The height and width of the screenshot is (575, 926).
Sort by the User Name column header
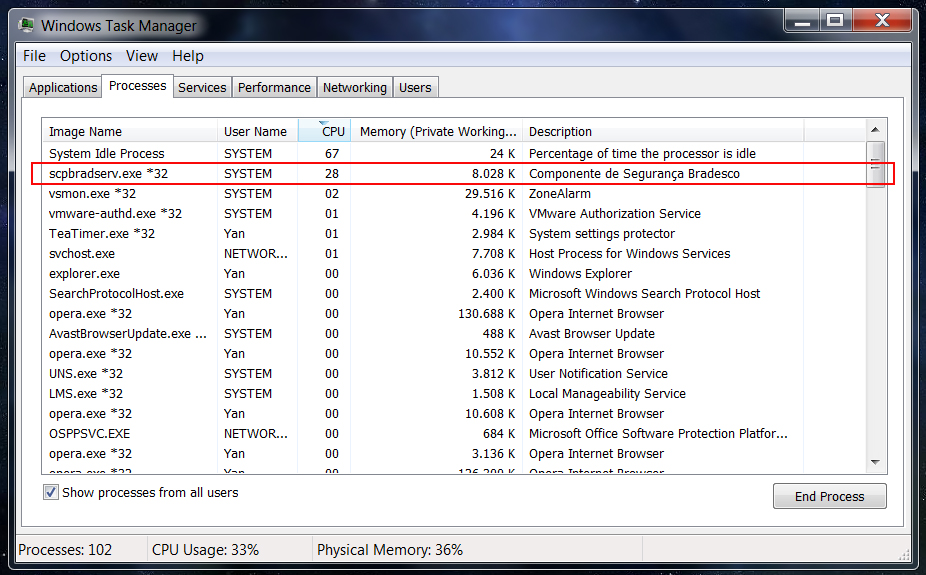coord(257,131)
